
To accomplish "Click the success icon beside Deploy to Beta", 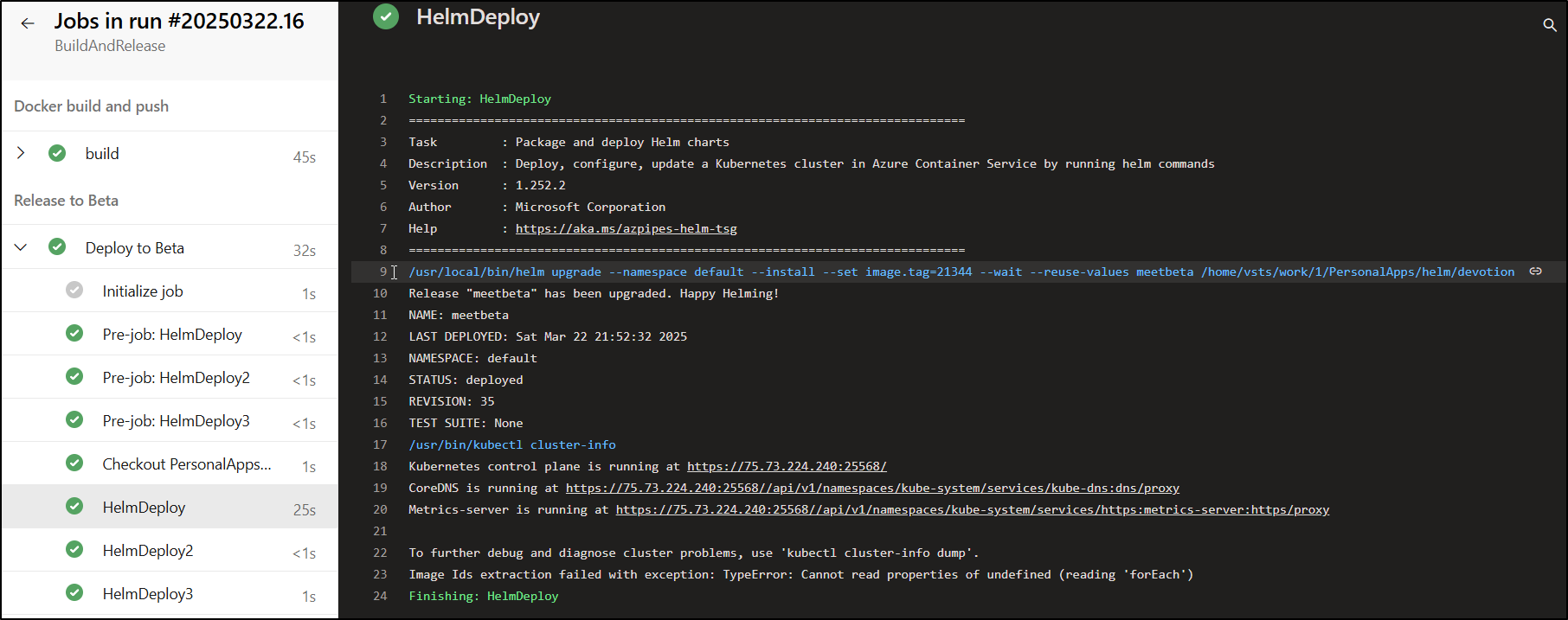I will coord(57,247).
